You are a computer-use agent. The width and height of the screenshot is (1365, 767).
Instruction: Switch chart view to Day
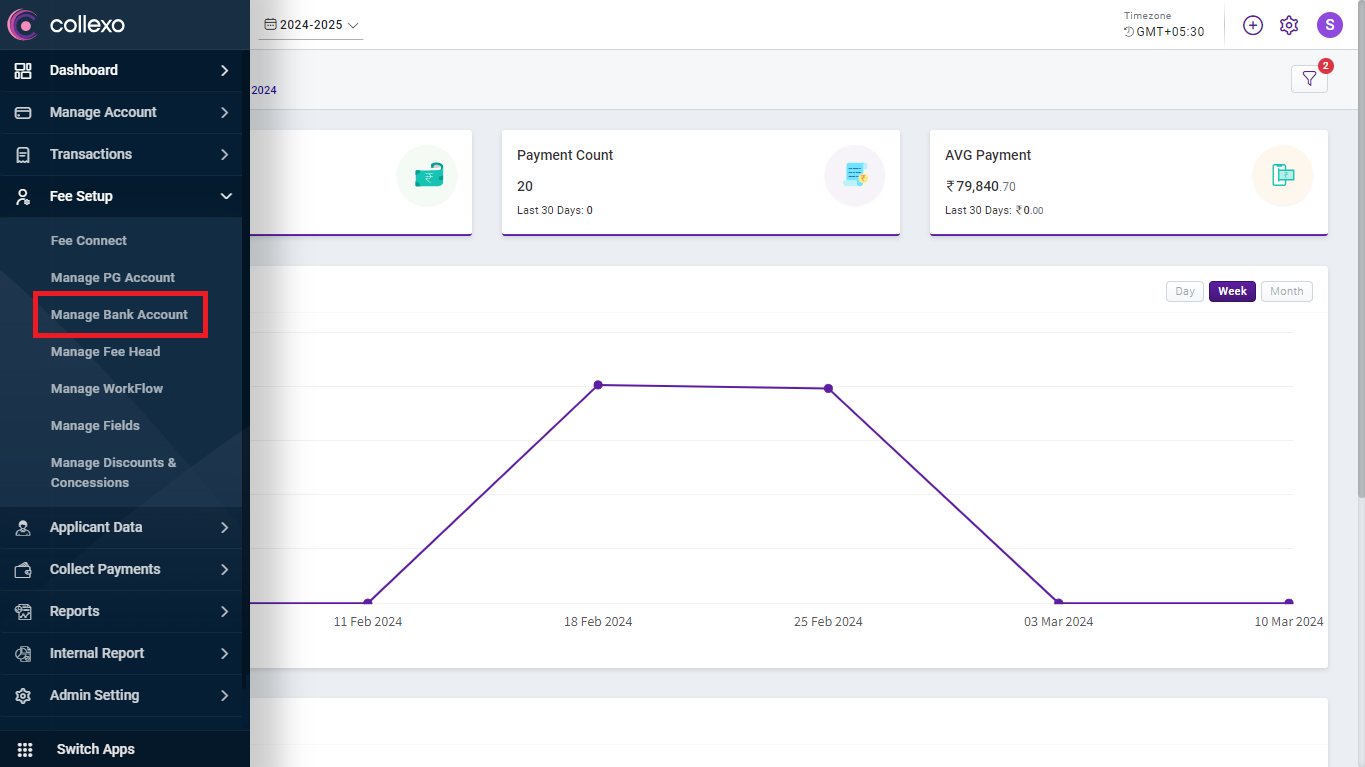[1184, 291]
